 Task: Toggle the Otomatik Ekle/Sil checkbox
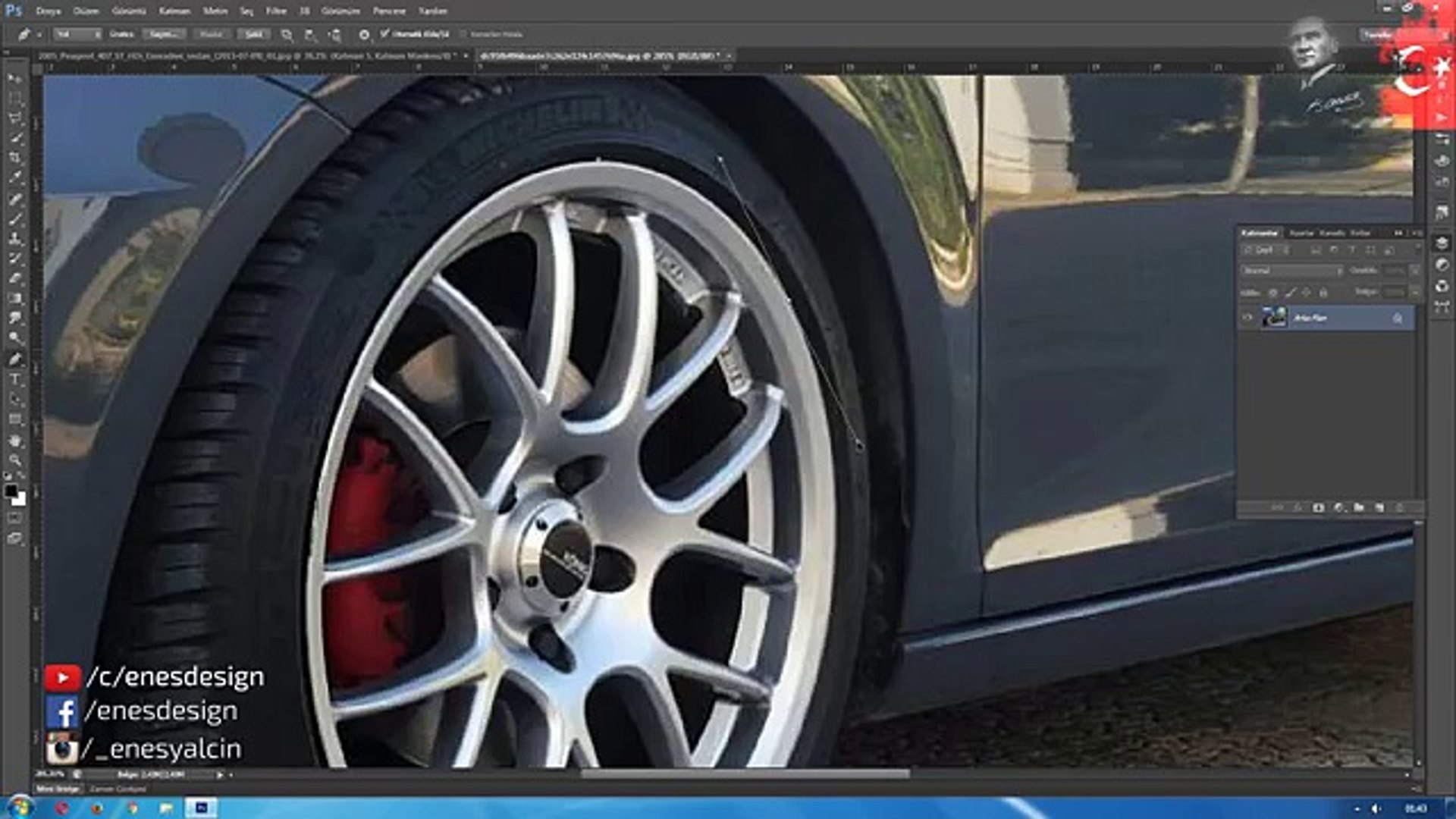coord(384,33)
